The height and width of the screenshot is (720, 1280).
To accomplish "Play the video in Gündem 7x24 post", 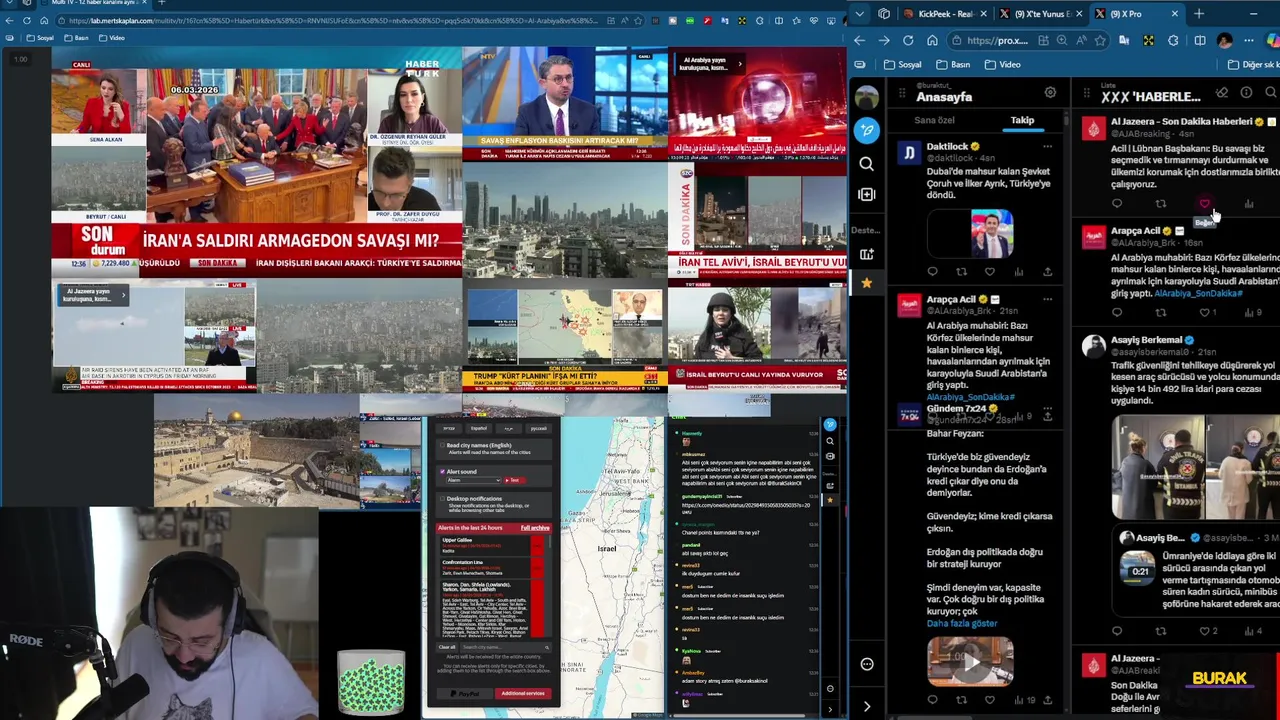I will (970, 661).
